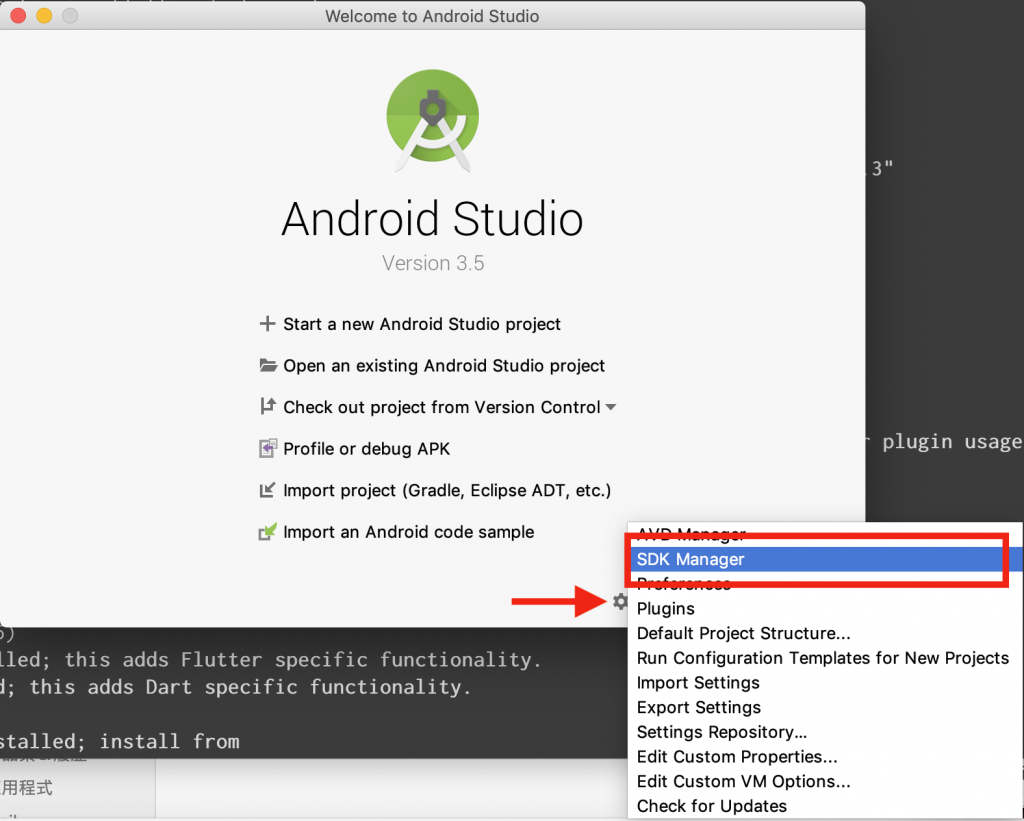
Task: Click the plus icon beside Start a new project
Action: 267,324
